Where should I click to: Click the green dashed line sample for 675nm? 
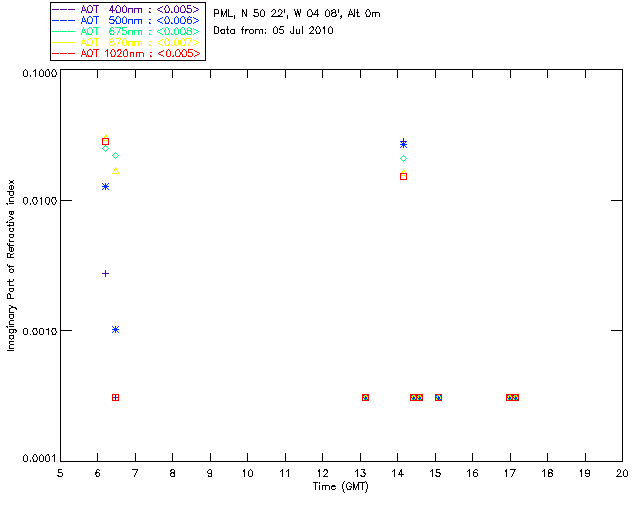64,32
